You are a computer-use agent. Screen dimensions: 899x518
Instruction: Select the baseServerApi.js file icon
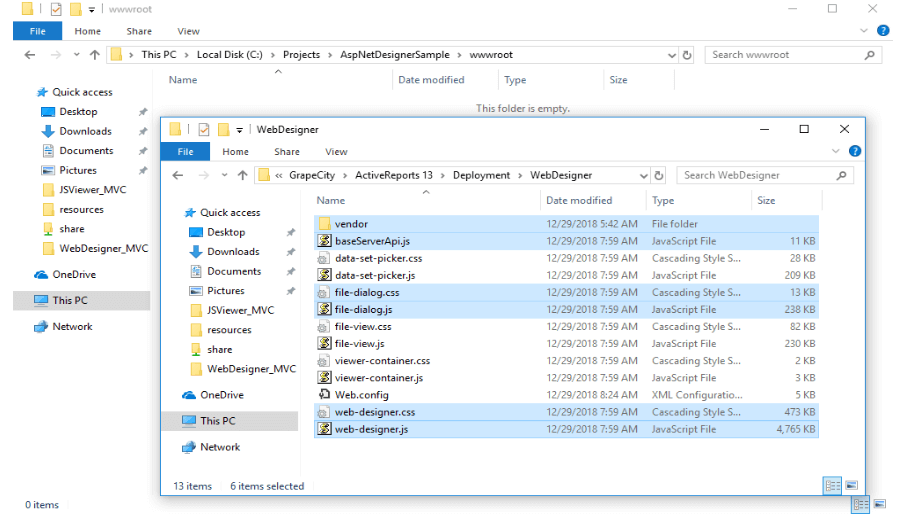point(325,241)
